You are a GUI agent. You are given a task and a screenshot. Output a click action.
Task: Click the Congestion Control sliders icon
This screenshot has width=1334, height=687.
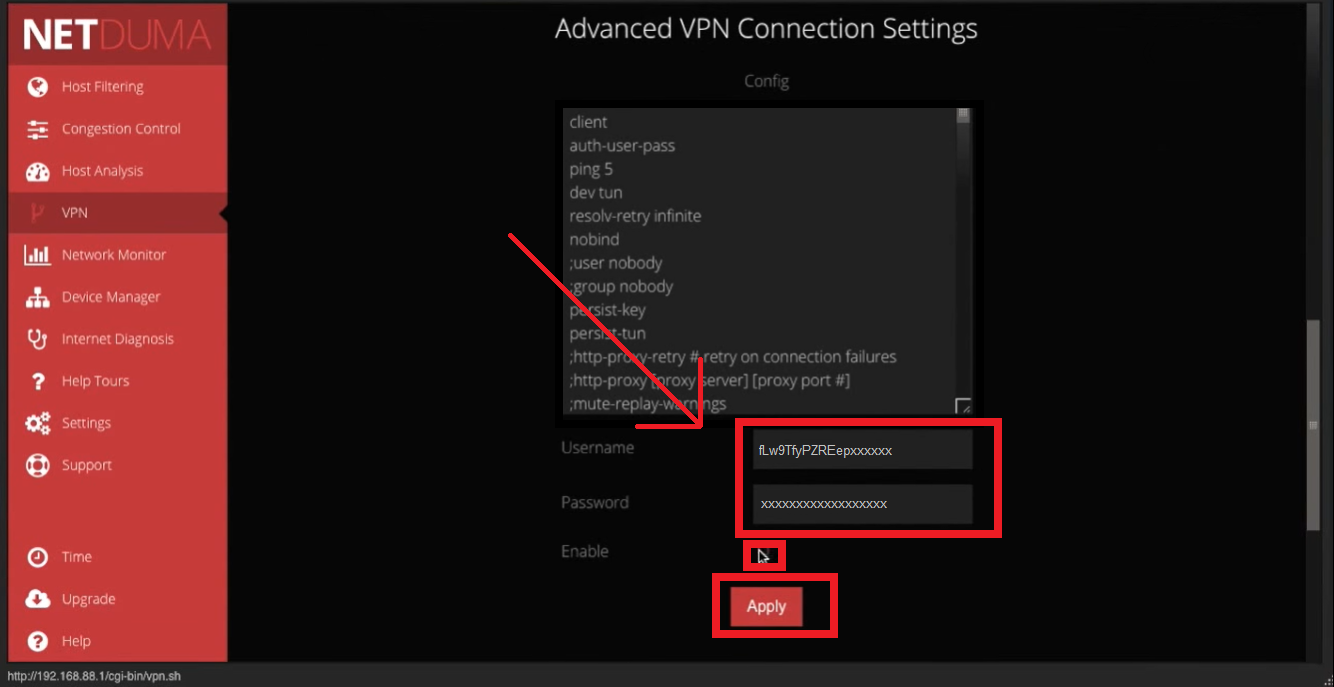pyautogui.click(x=38, y=129)
